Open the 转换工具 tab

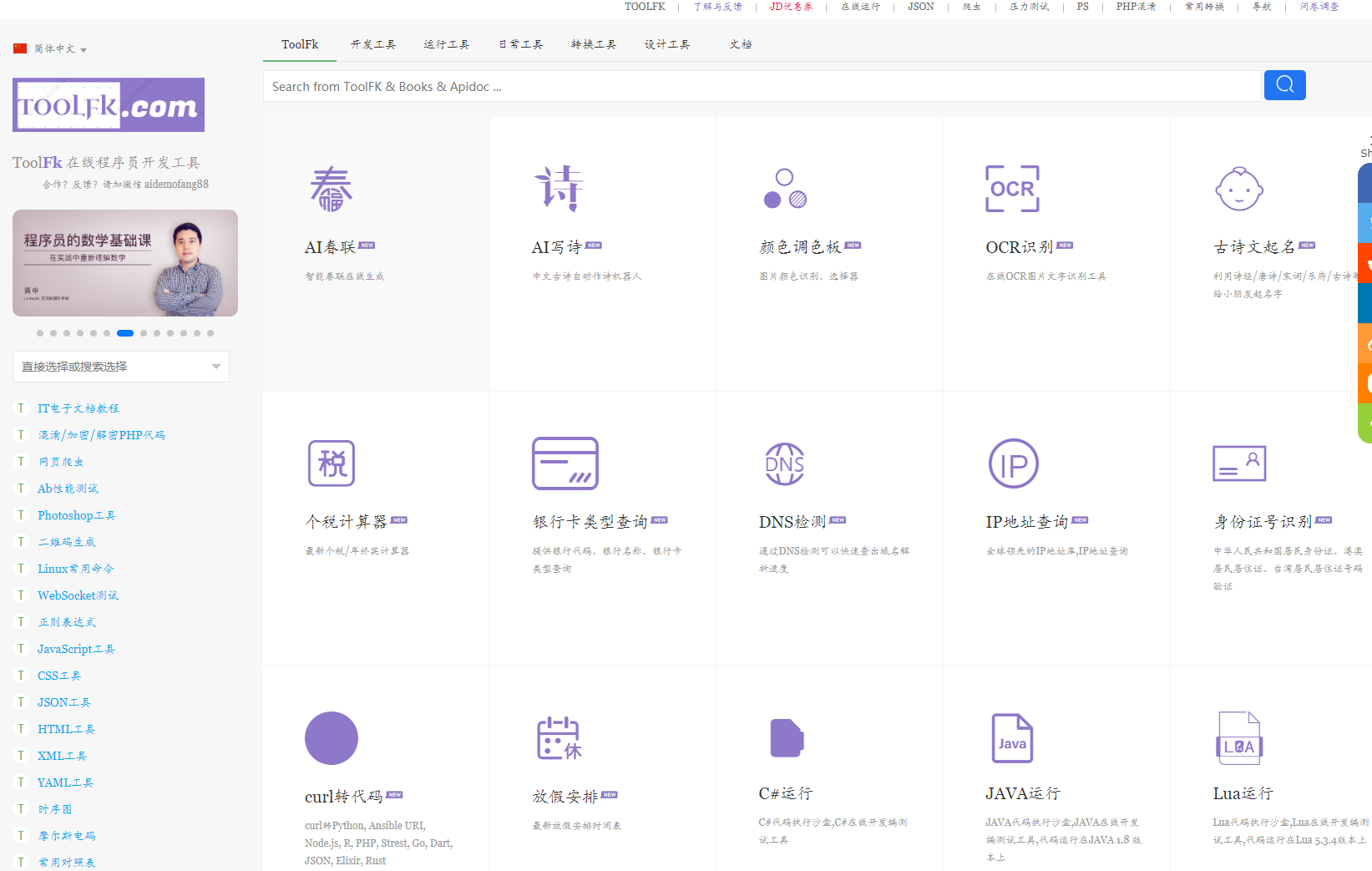(594, 44)
